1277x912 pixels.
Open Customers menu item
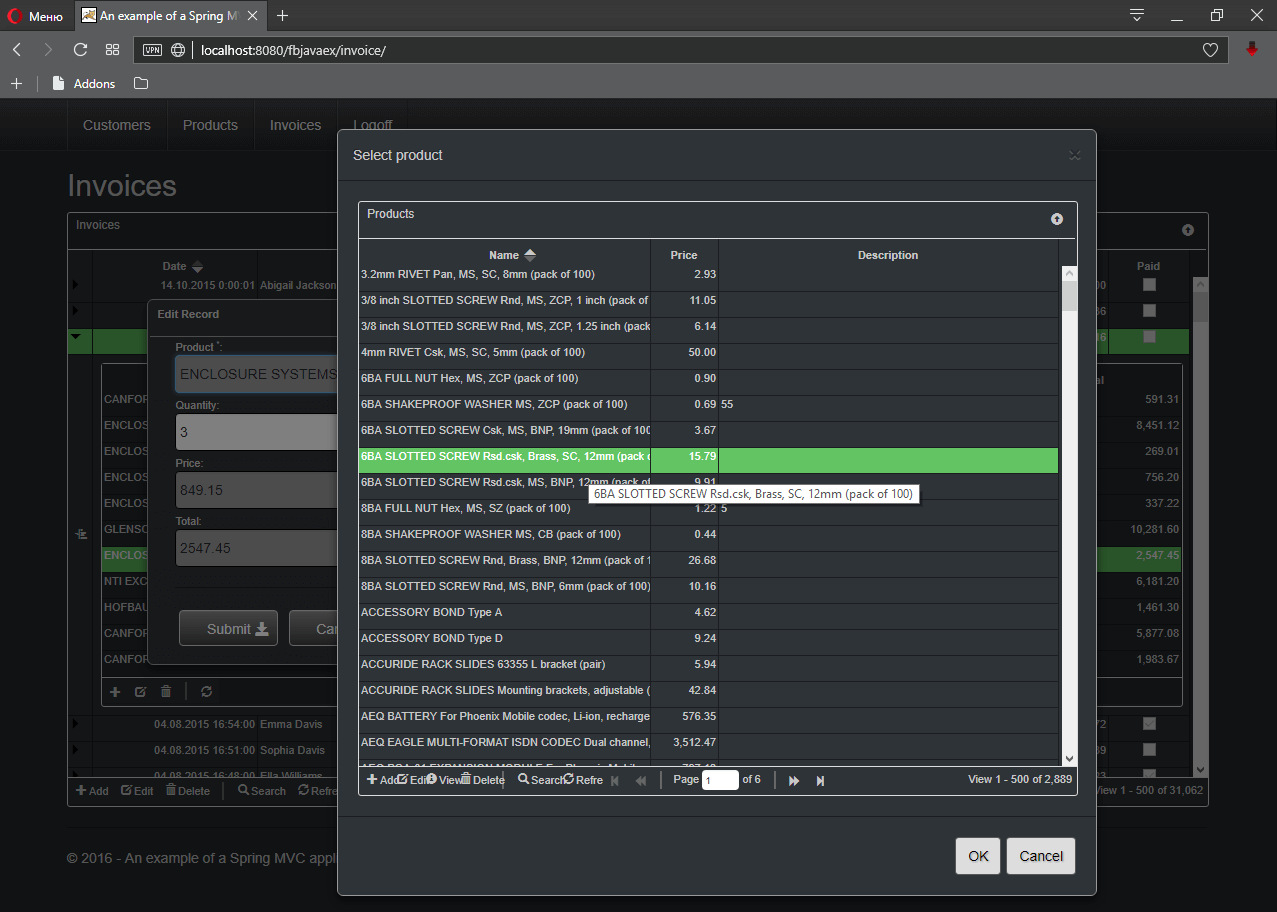[x=117, y=125]
